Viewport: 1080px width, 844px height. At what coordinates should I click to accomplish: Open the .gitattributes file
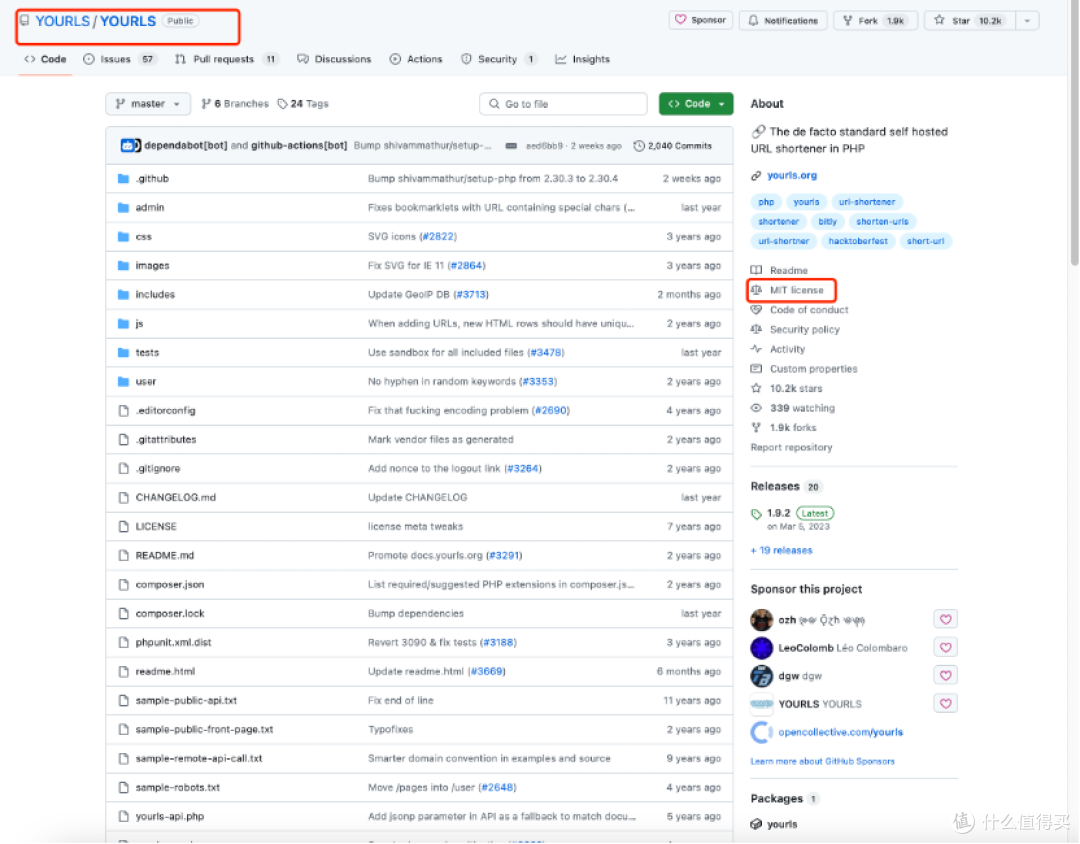coord(166,440)
